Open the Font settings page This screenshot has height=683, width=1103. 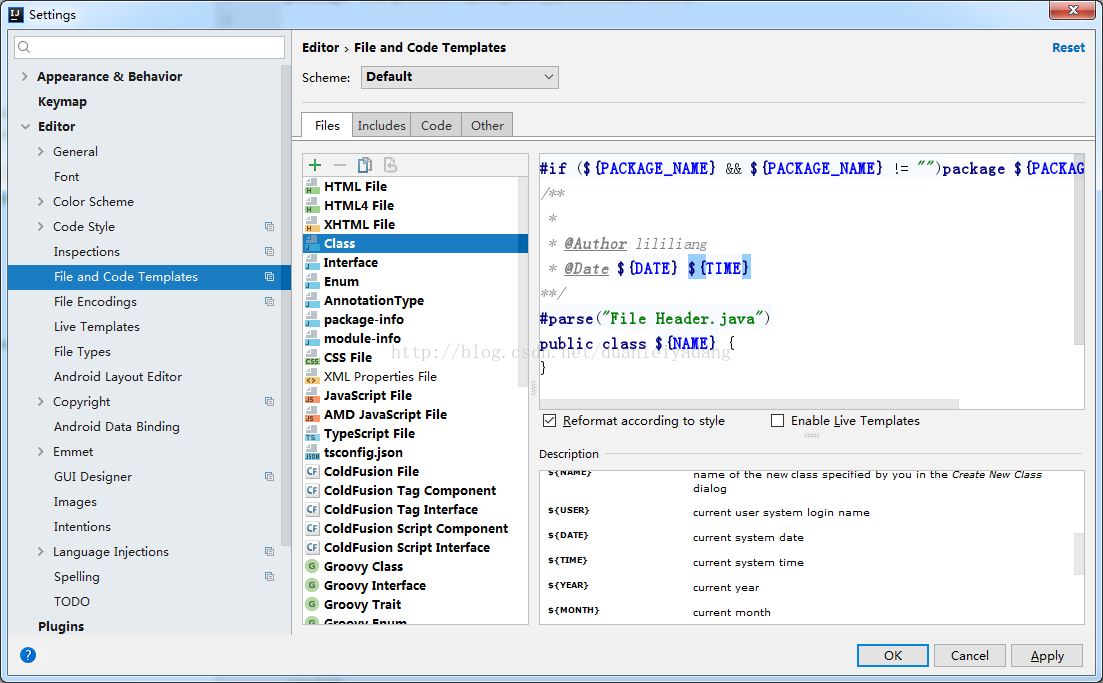pyautogui.click(x=66, y=177)
